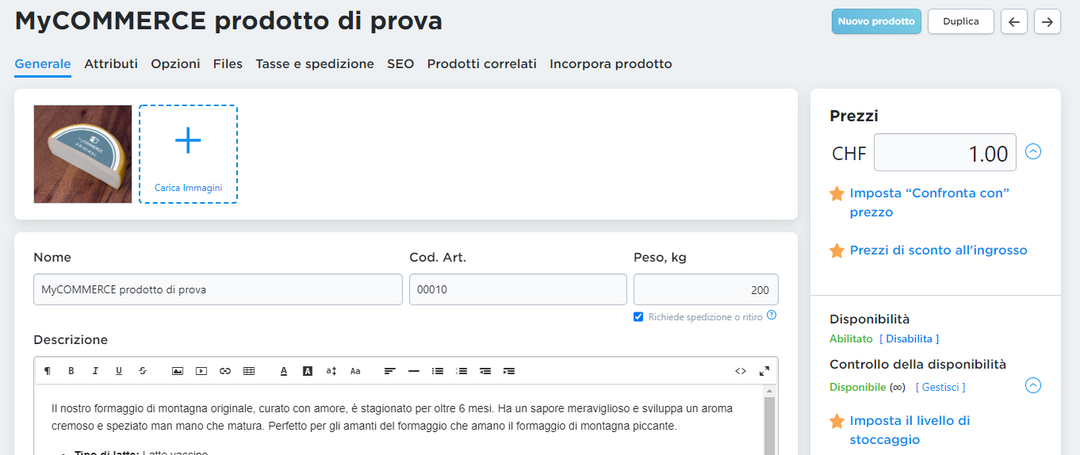This screenshot has width=1080, height=455.
Task: Collapse the Controllo della disponibilità section chevron
Action: 1032,385
